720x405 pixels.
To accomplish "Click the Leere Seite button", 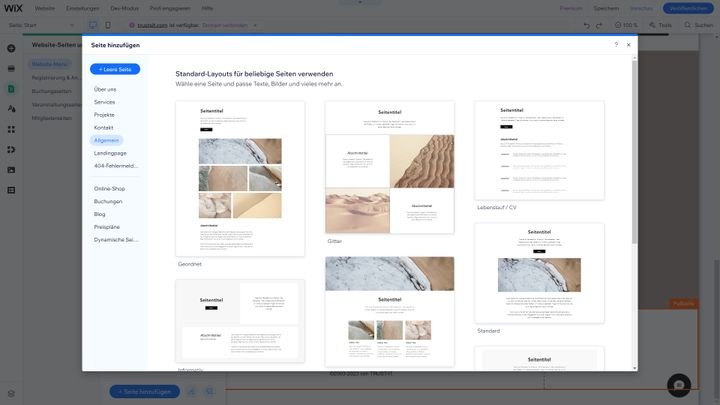I will click(115, 69).
